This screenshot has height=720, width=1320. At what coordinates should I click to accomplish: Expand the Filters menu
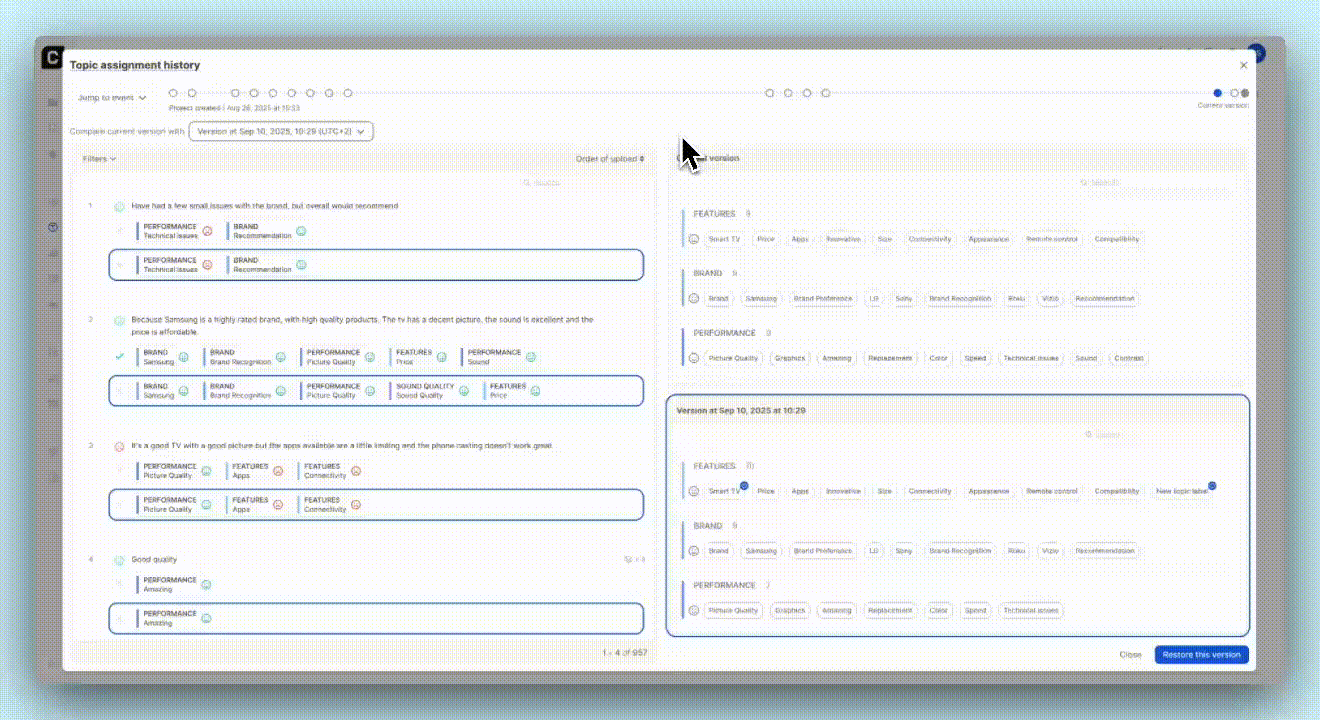click(x=99, y=159)
